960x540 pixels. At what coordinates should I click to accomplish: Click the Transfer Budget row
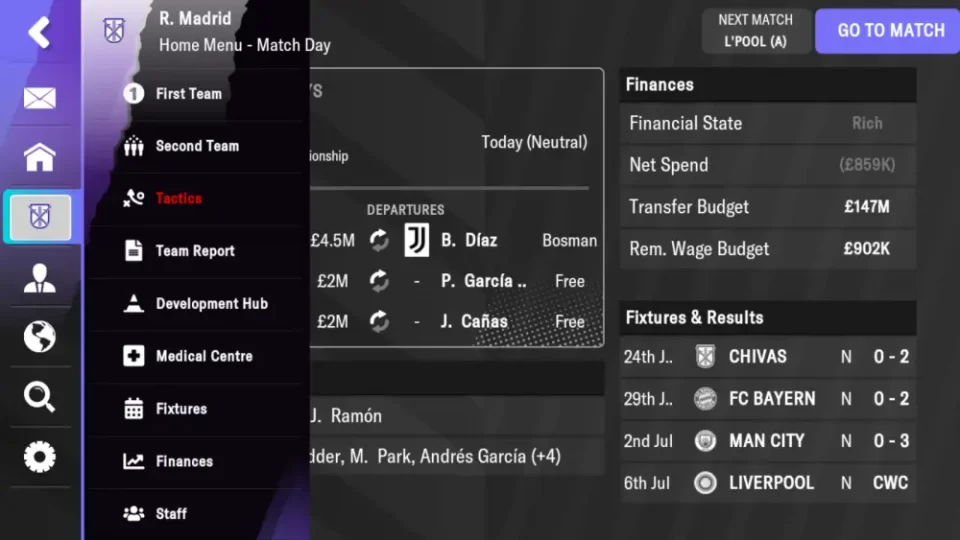(767, 207)
